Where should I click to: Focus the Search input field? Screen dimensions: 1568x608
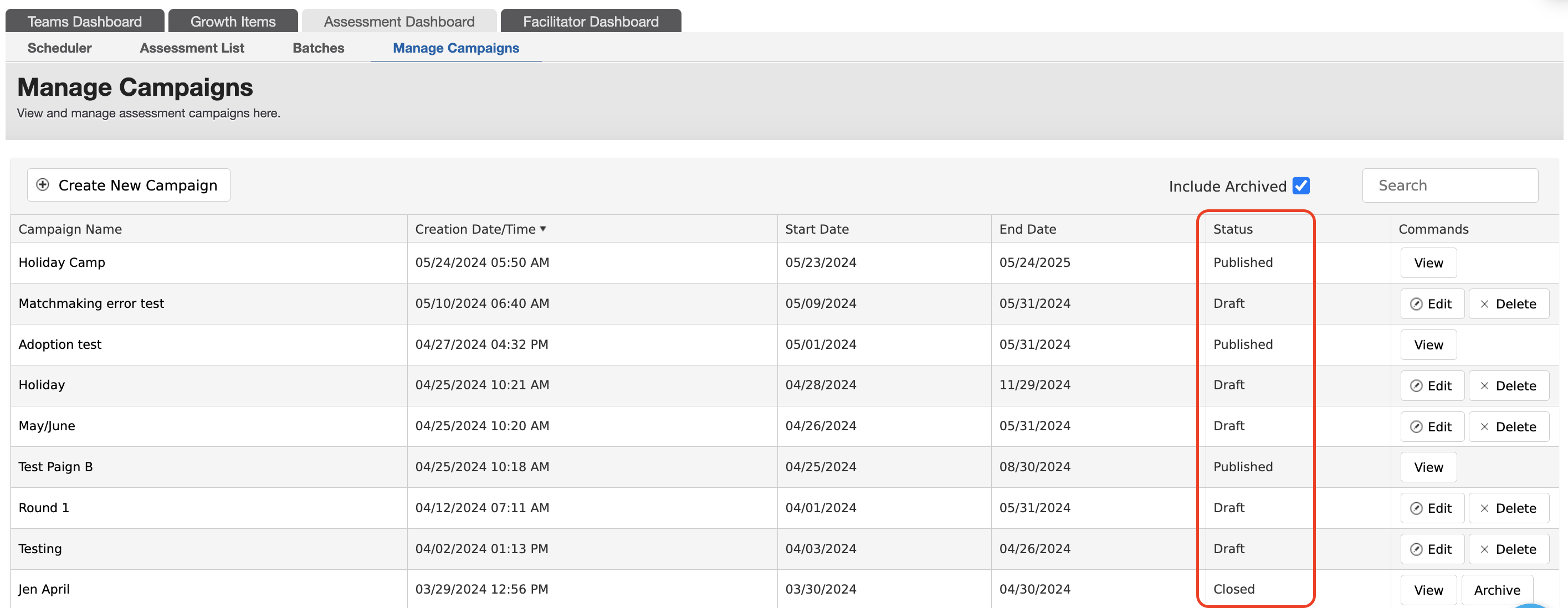point(1451,186)
